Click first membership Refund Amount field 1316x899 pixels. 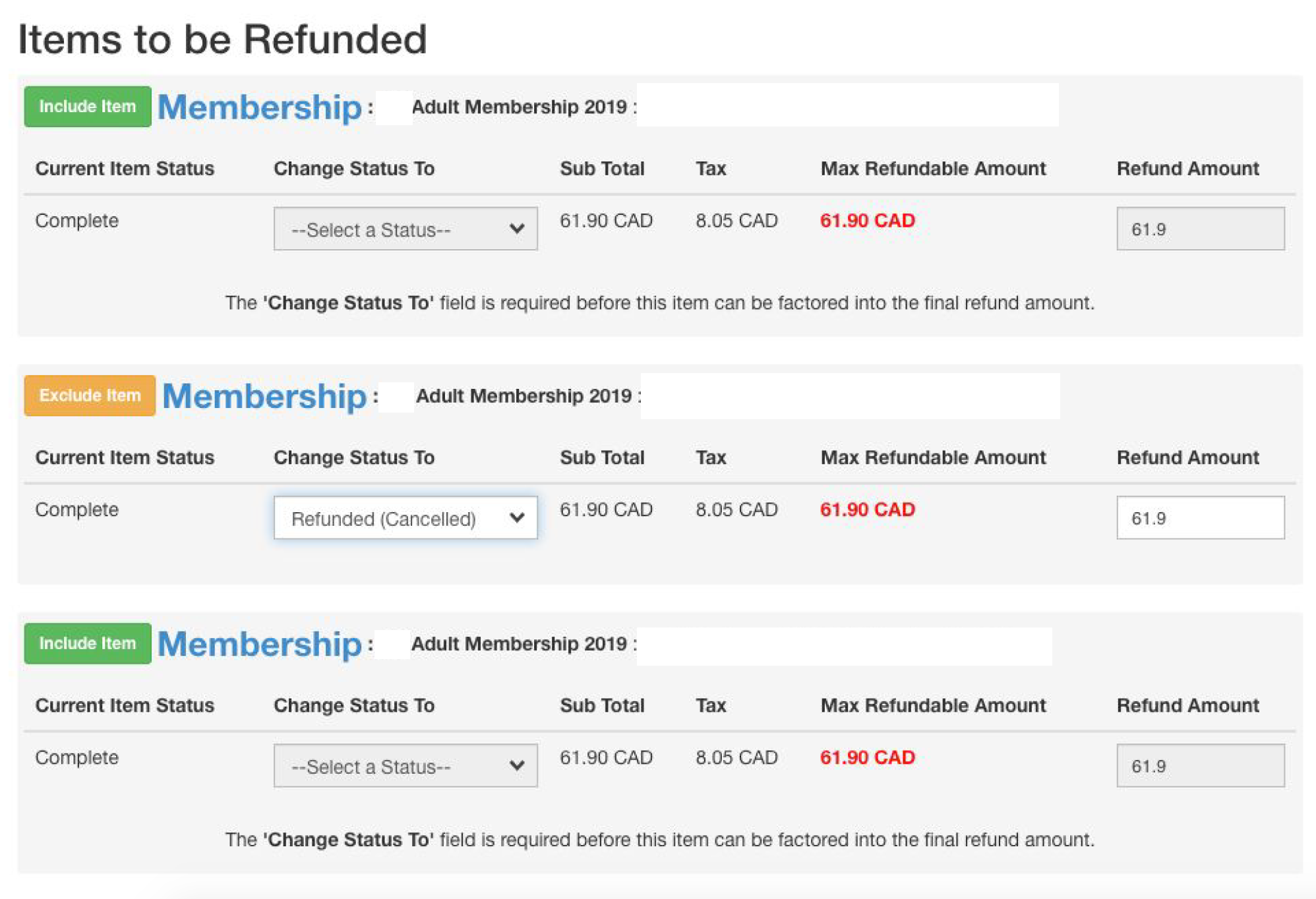[1200, 229]
